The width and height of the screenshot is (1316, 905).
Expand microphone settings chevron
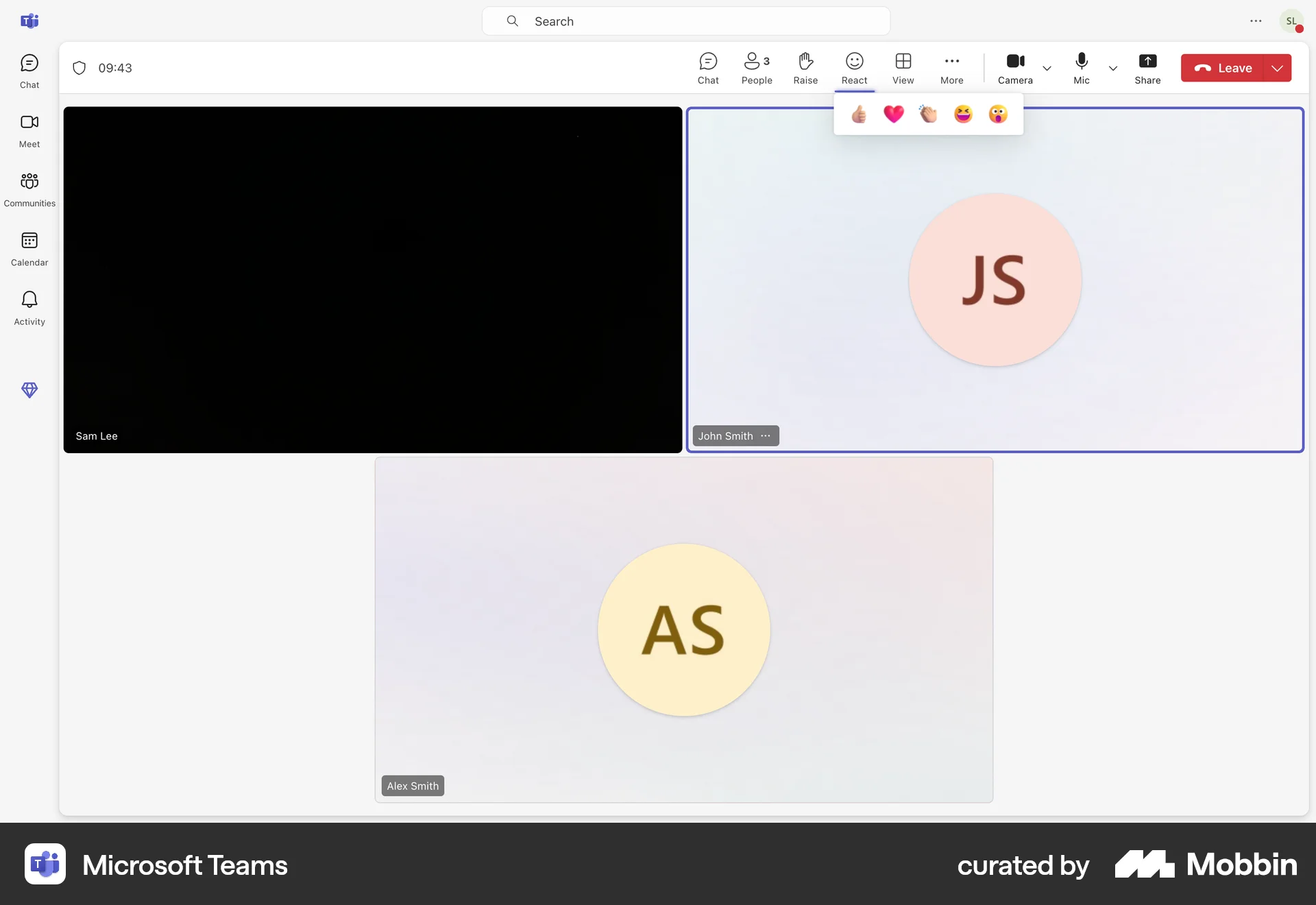tap(1112, 69)
